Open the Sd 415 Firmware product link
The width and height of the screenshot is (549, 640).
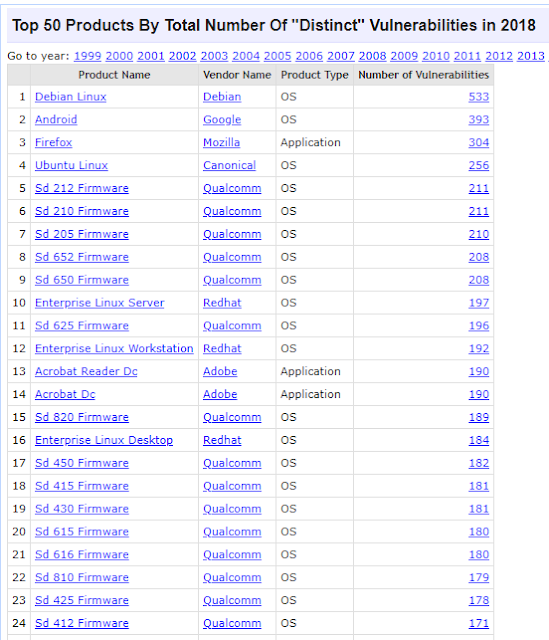(82, 486)
